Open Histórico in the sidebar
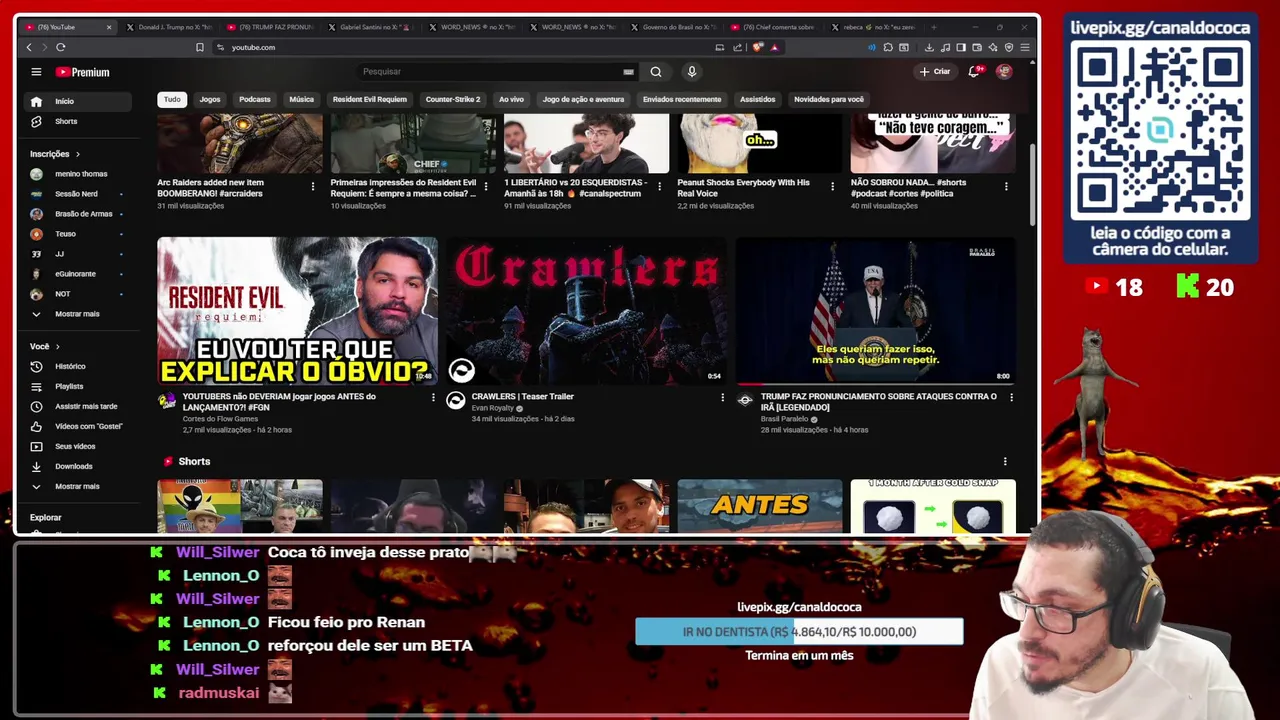Screen dimensions: 1280x720 (79, 366)
